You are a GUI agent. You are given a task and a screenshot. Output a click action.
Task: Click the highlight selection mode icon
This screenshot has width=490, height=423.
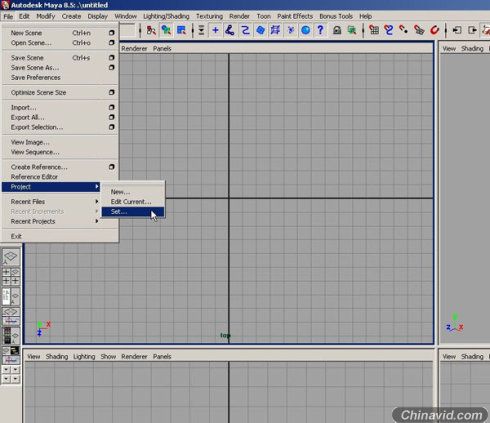pyautogui.click(x=352, y=30)
